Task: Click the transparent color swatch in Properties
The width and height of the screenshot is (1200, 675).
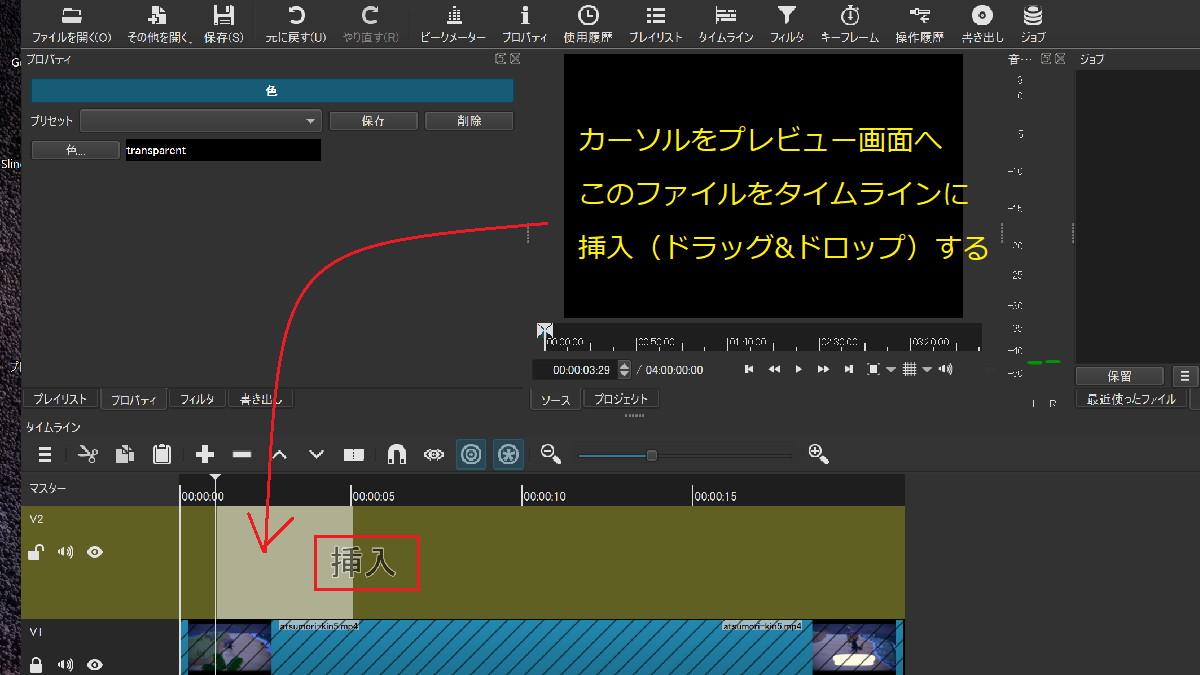Action: click(x=222, y=150)
